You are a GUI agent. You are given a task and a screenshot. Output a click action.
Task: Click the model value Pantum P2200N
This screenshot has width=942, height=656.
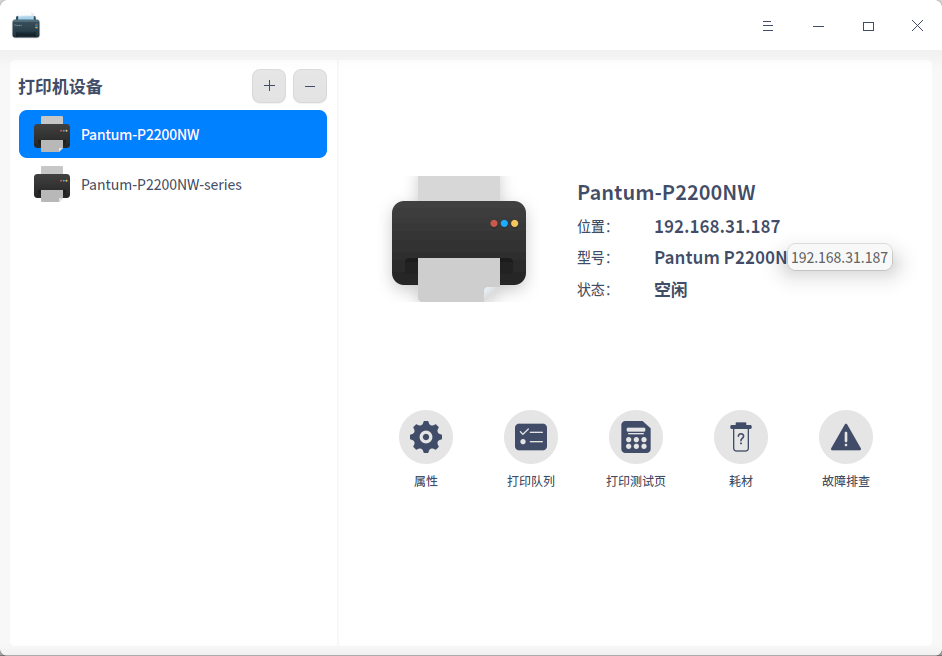coord(720,258)
